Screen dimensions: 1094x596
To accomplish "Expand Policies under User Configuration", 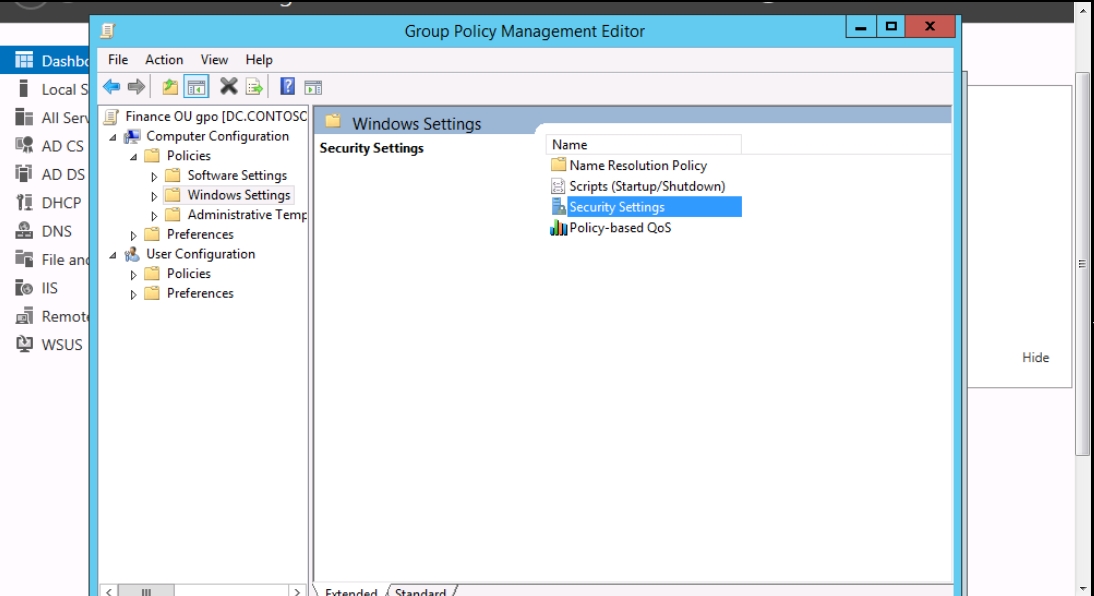I will click(133, 275).
